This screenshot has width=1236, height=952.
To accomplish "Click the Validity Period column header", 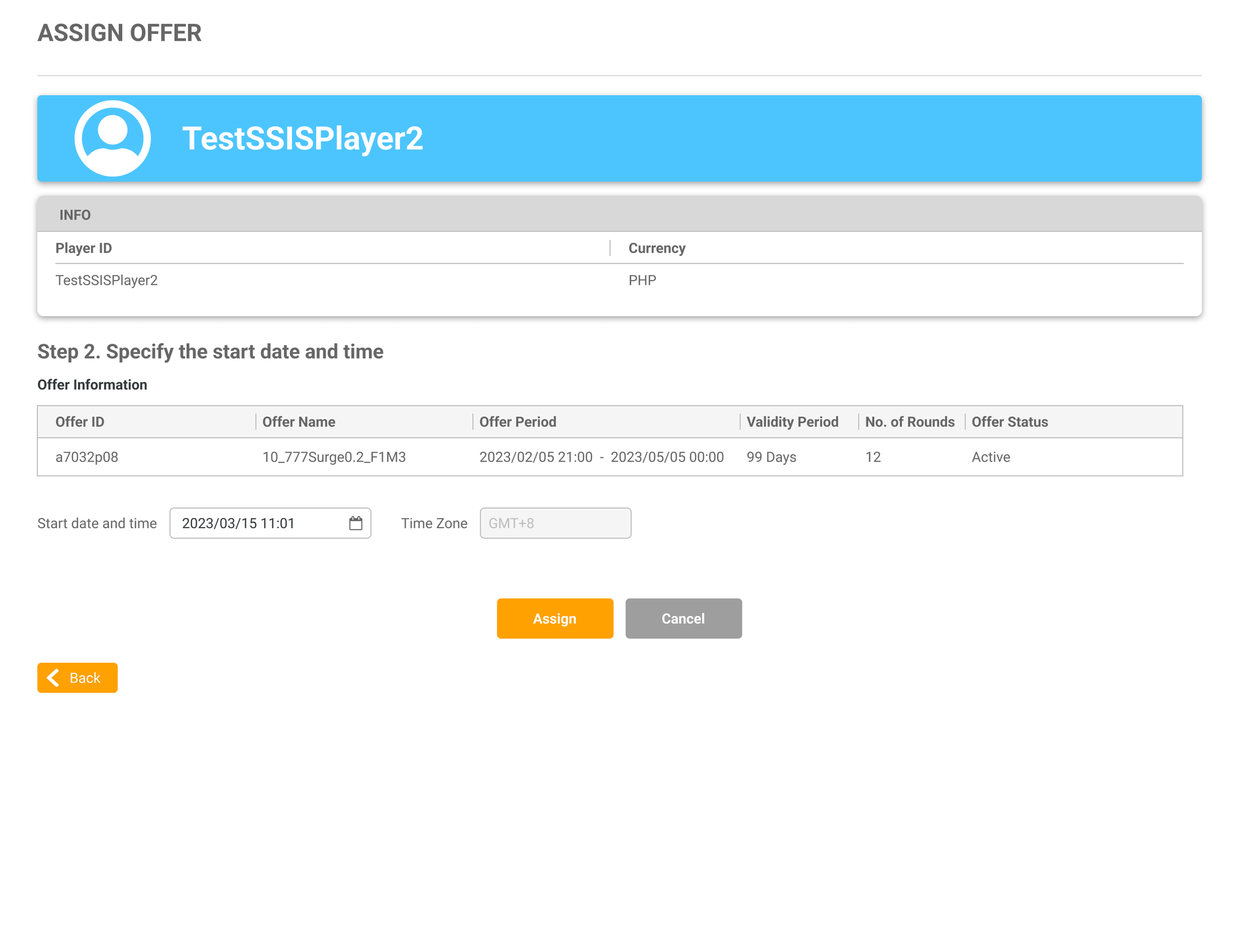I will 792,422.
